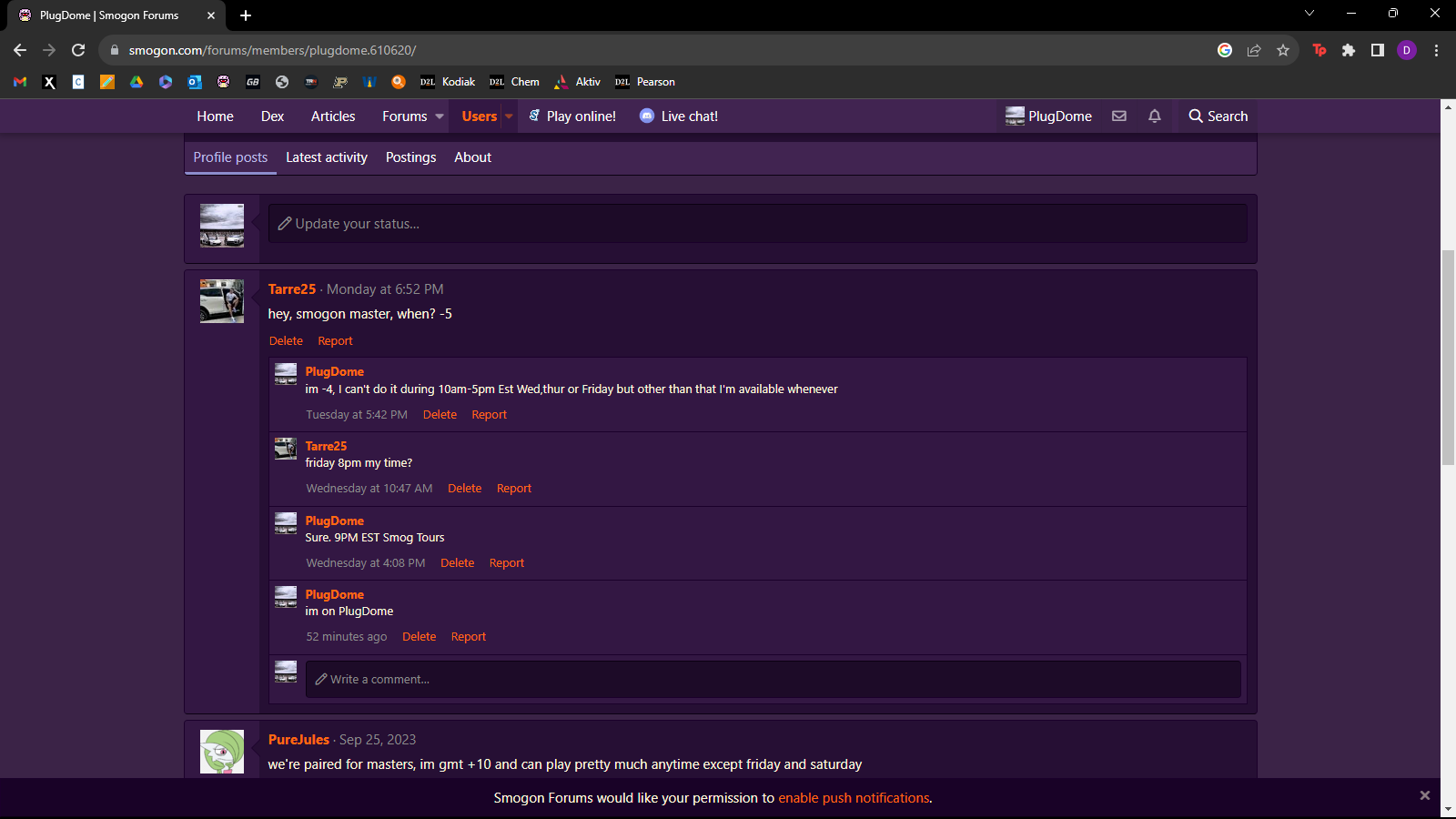Image resolution: width=1456 pixels, height=819 pixels.
Task: Click the About tab
Action: coord(472,157)
